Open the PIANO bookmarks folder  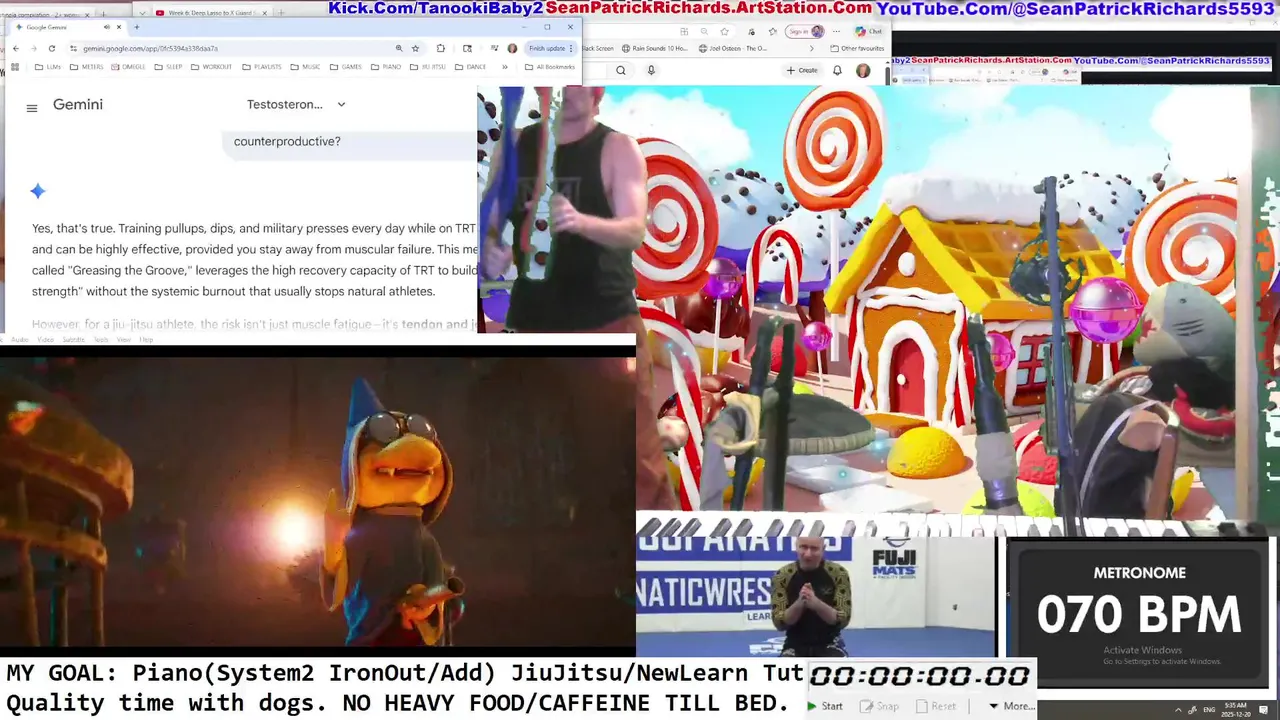point(385,67)
